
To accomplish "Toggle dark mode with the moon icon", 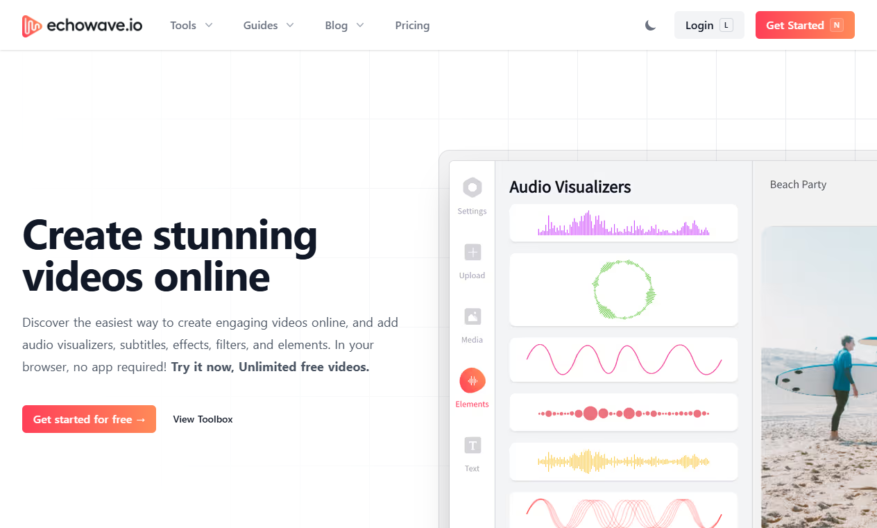I will 650,25.
